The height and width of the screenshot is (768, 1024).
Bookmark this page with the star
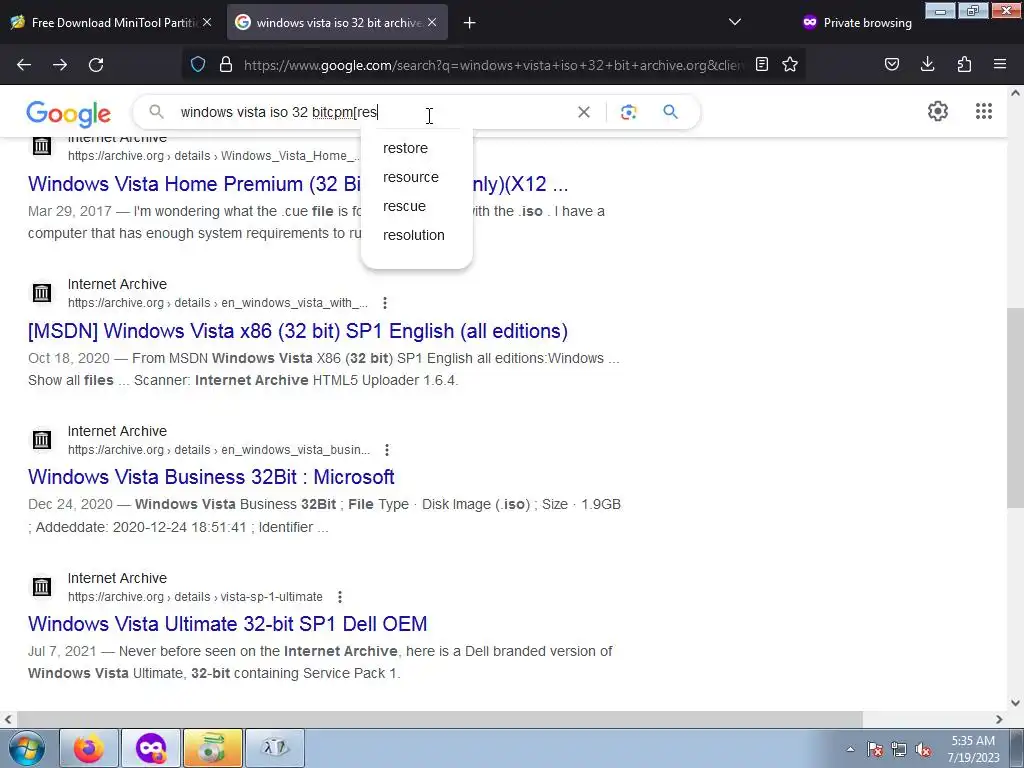click(790, 64)
